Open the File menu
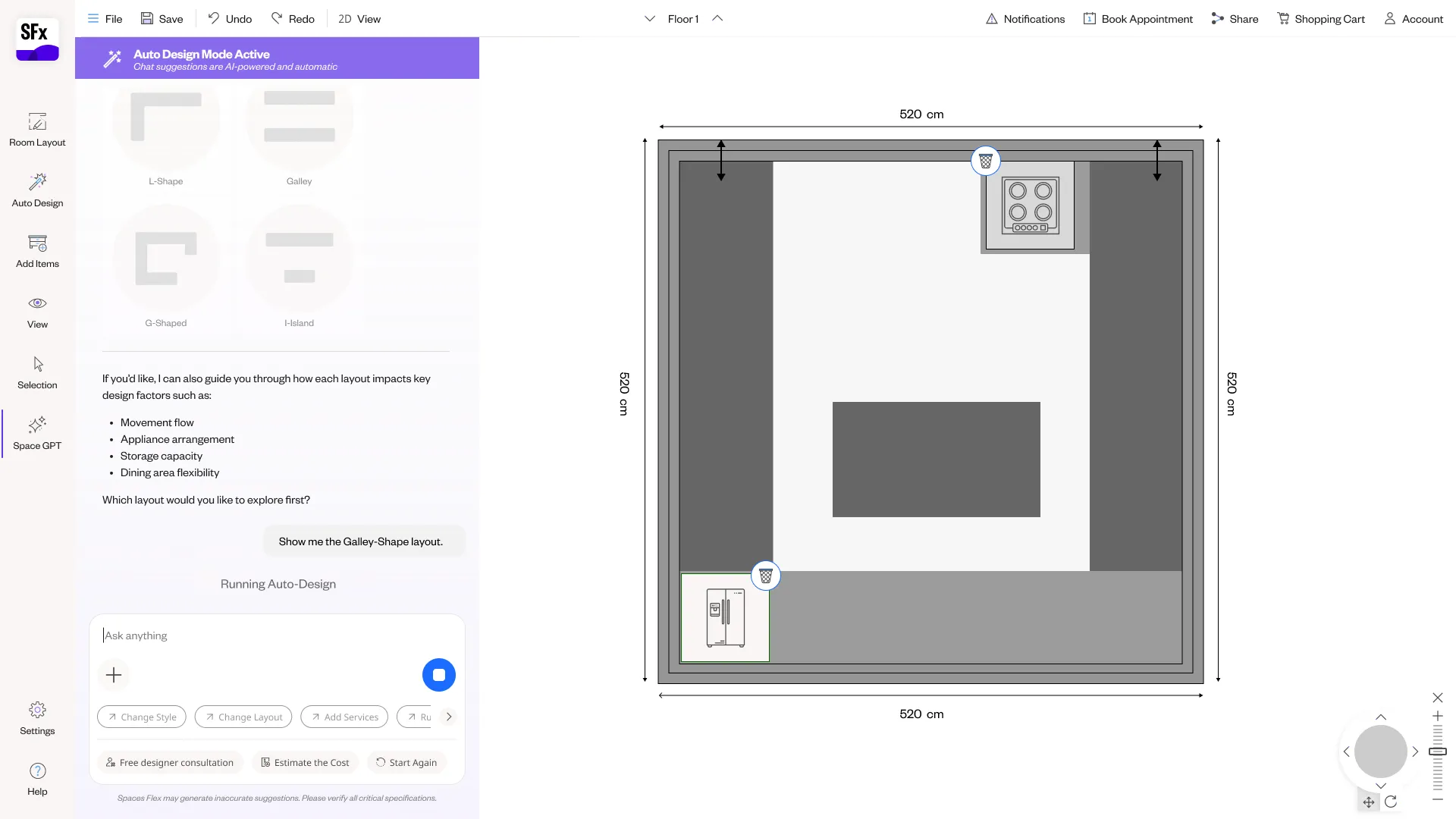 [x=105, y=19]
